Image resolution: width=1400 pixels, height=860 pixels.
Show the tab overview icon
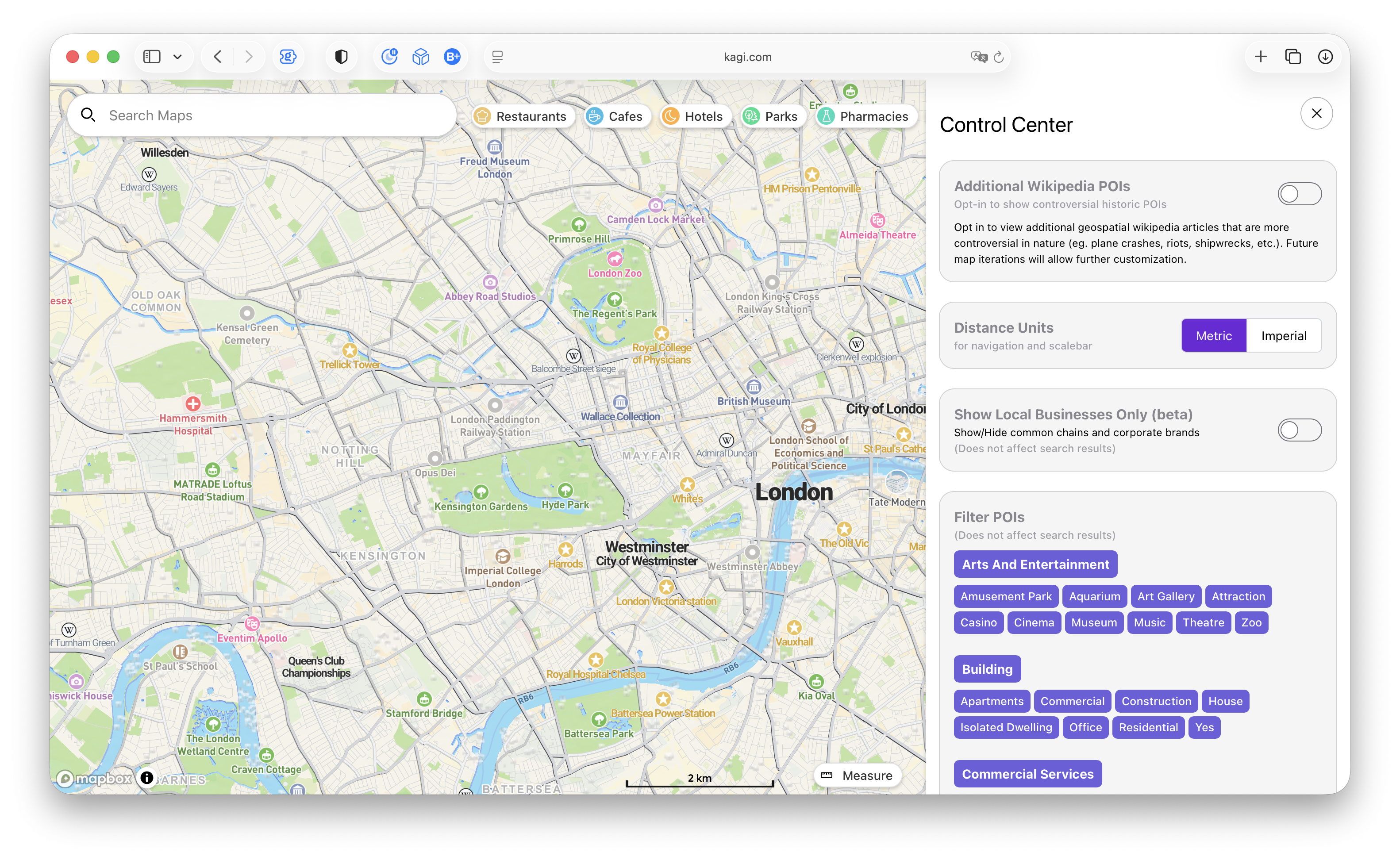tap(1293, 56)
